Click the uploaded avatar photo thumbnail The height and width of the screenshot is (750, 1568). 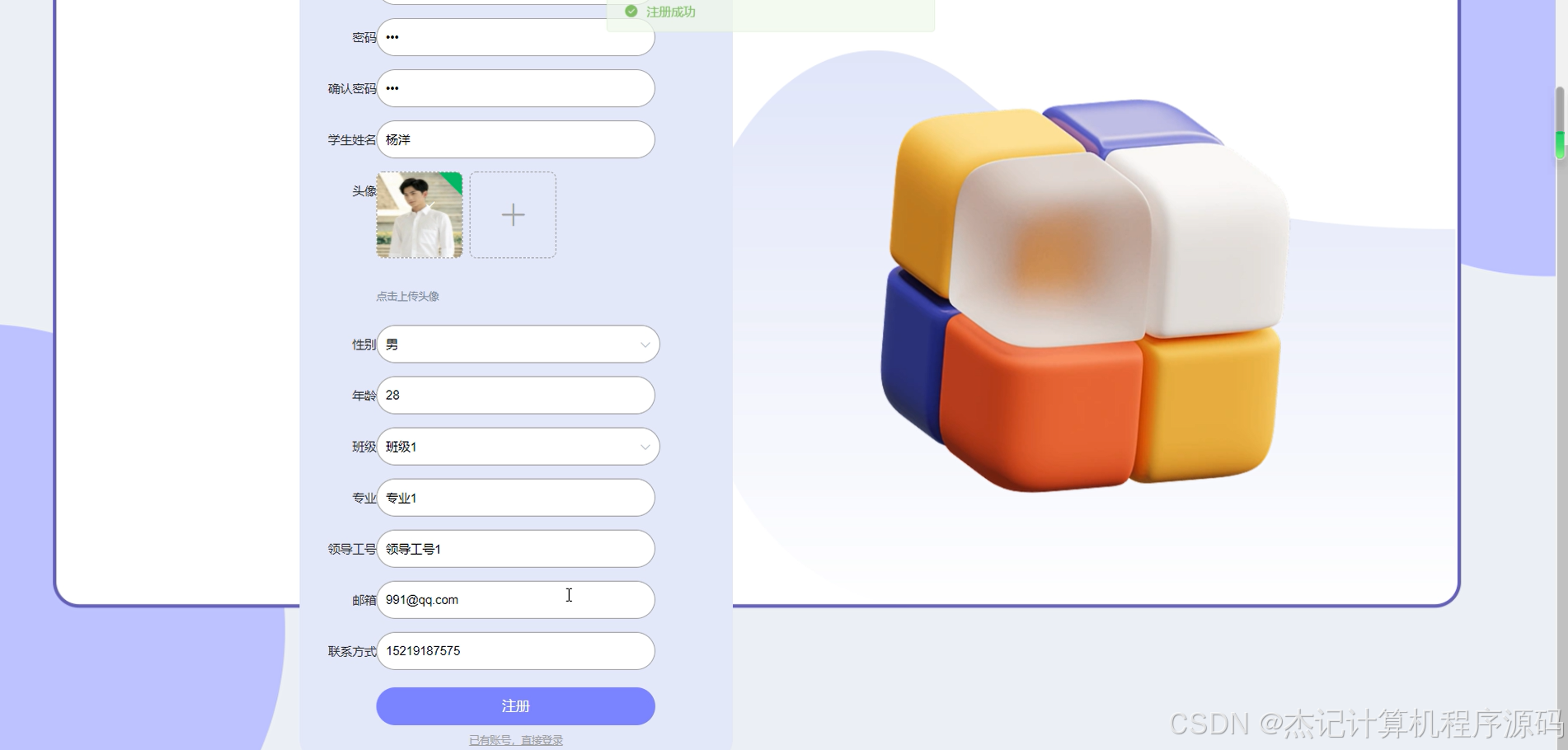420,215
